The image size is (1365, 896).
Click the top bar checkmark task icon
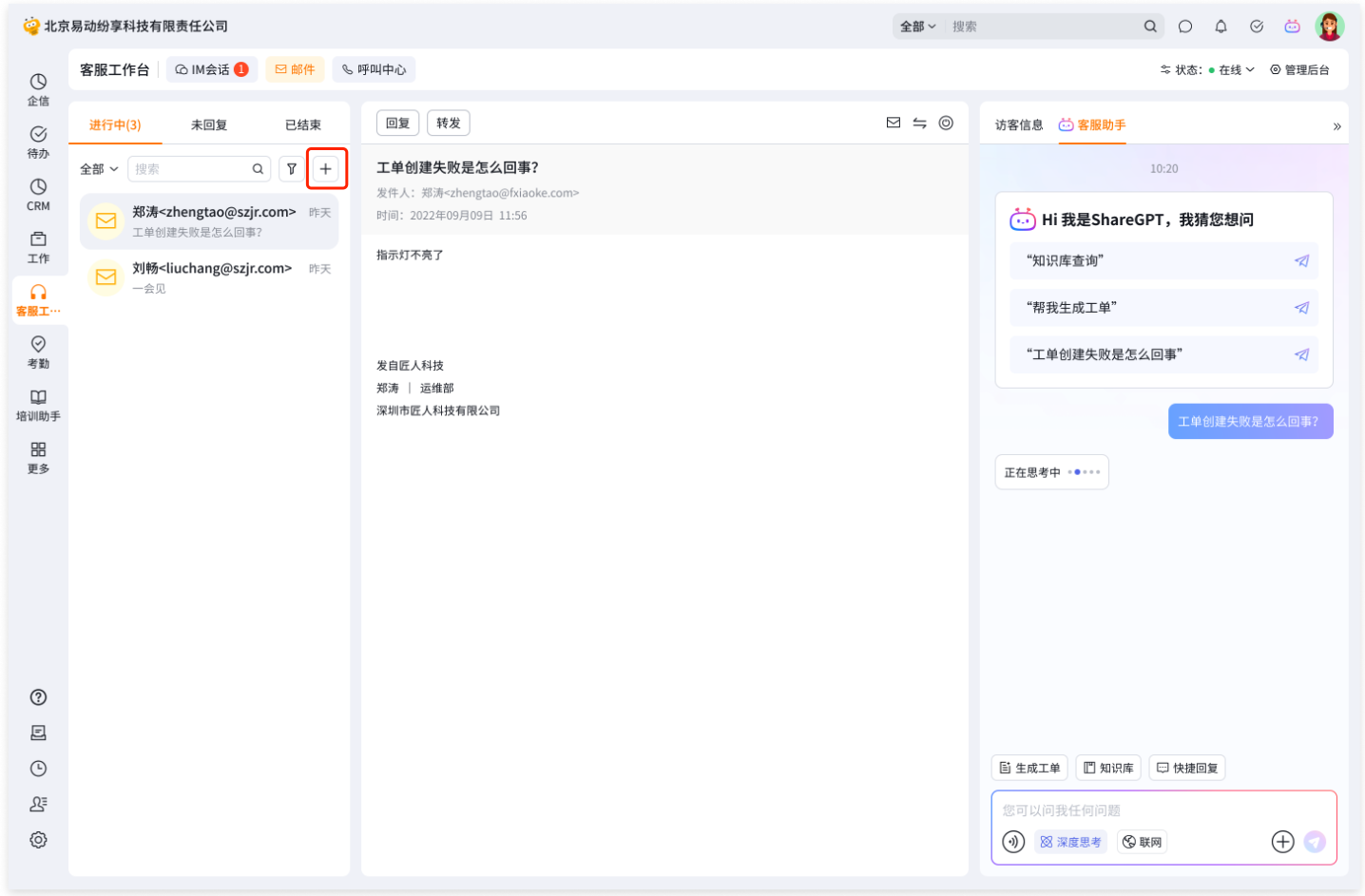tap(1257, 27)
